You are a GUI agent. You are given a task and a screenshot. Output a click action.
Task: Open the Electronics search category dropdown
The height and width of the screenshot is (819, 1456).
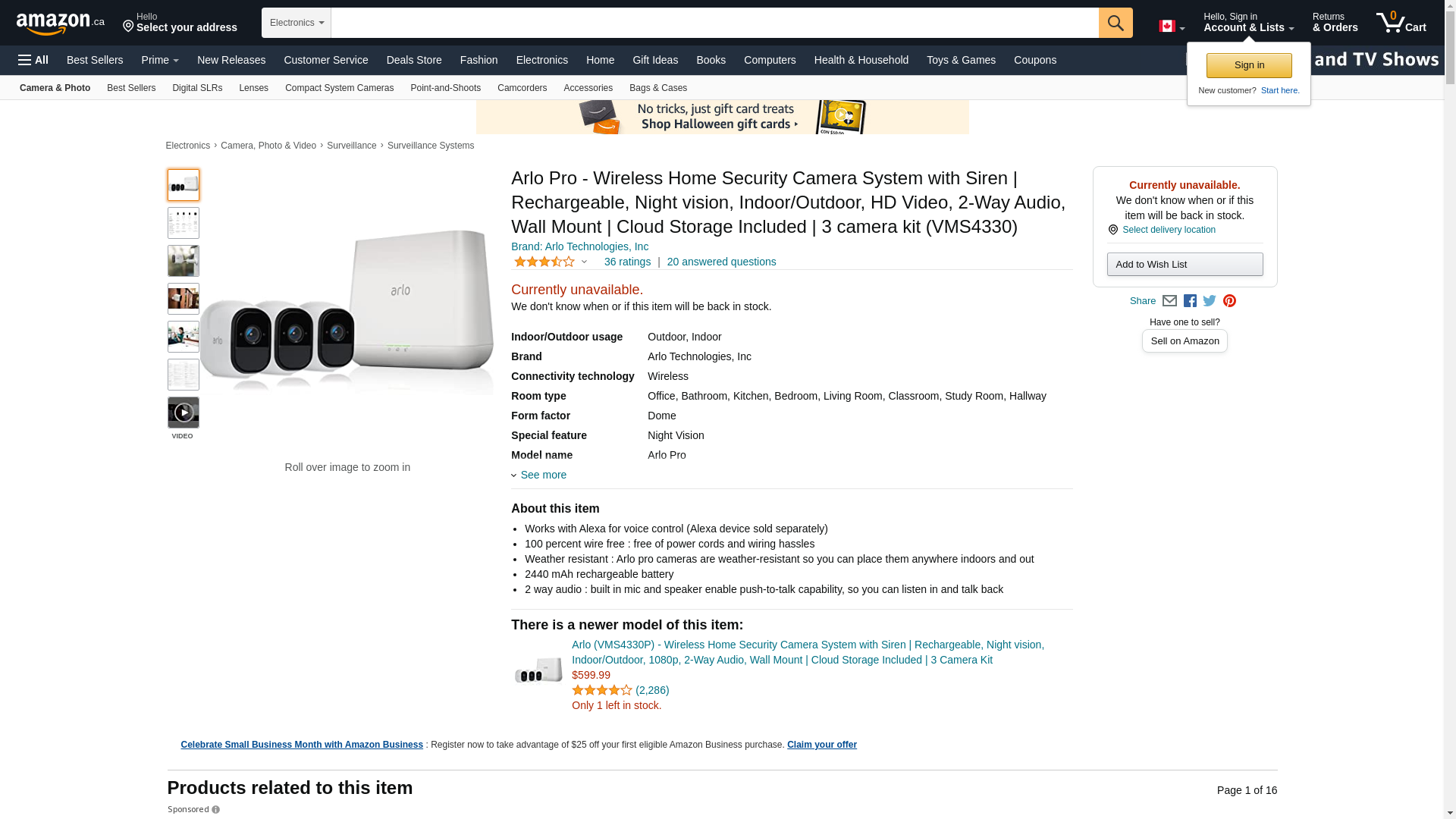296,23
